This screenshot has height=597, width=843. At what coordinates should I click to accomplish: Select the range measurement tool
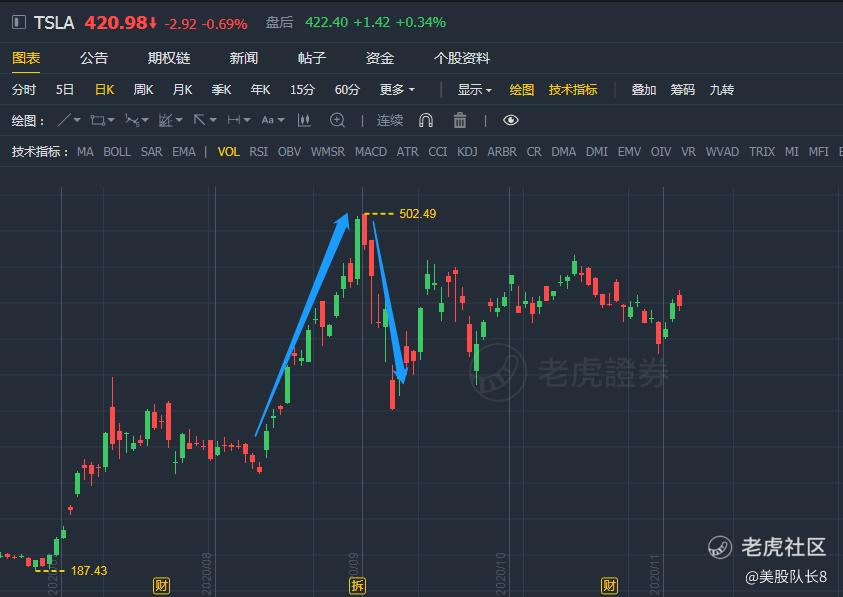tap(234, 120)
